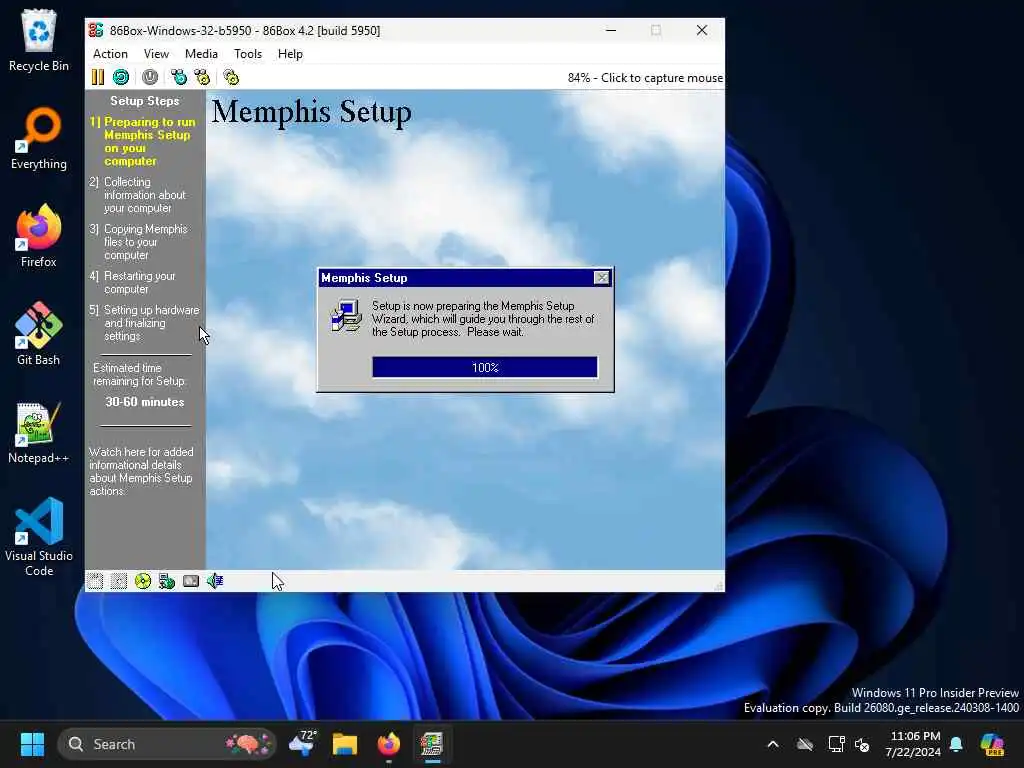The height and width of the screenshot is (768, 1024).
Task: Open the Windows Start menu
Action: 32,744
